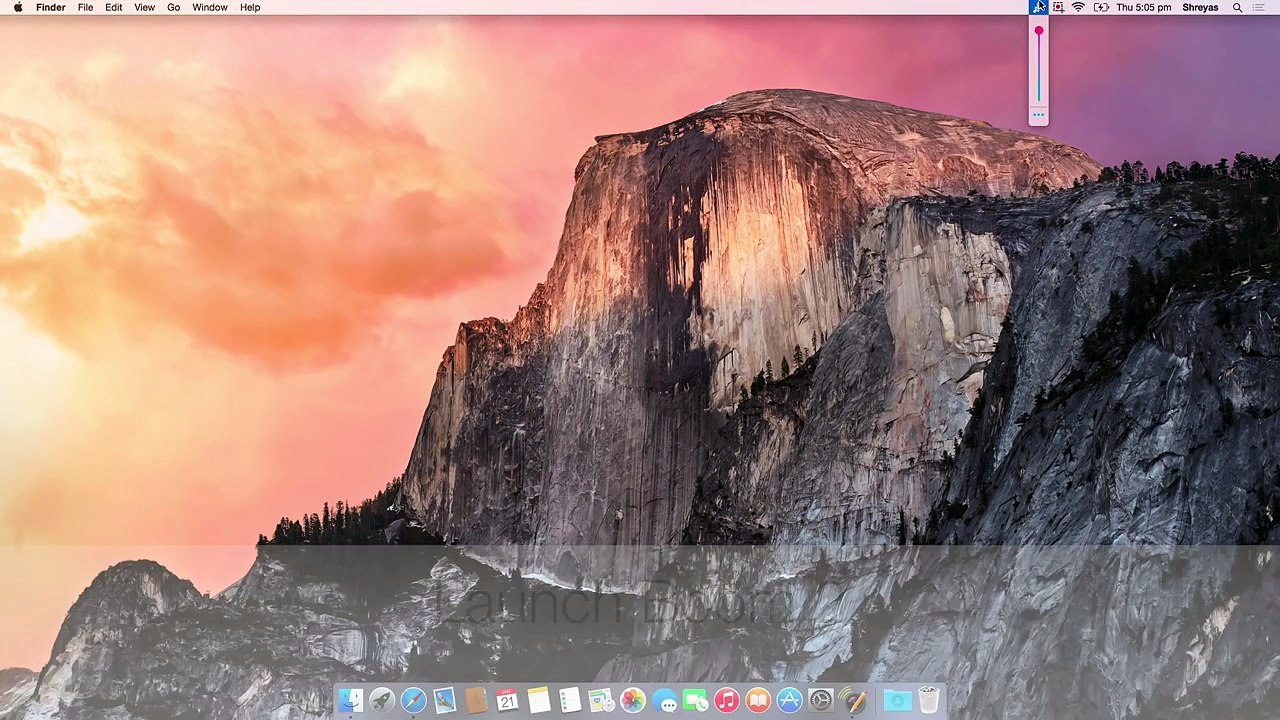Click the three-dots more button under slider
Image resolution: width=1280 pixels, height=720 pixels.
click(x=1039, y=116)
